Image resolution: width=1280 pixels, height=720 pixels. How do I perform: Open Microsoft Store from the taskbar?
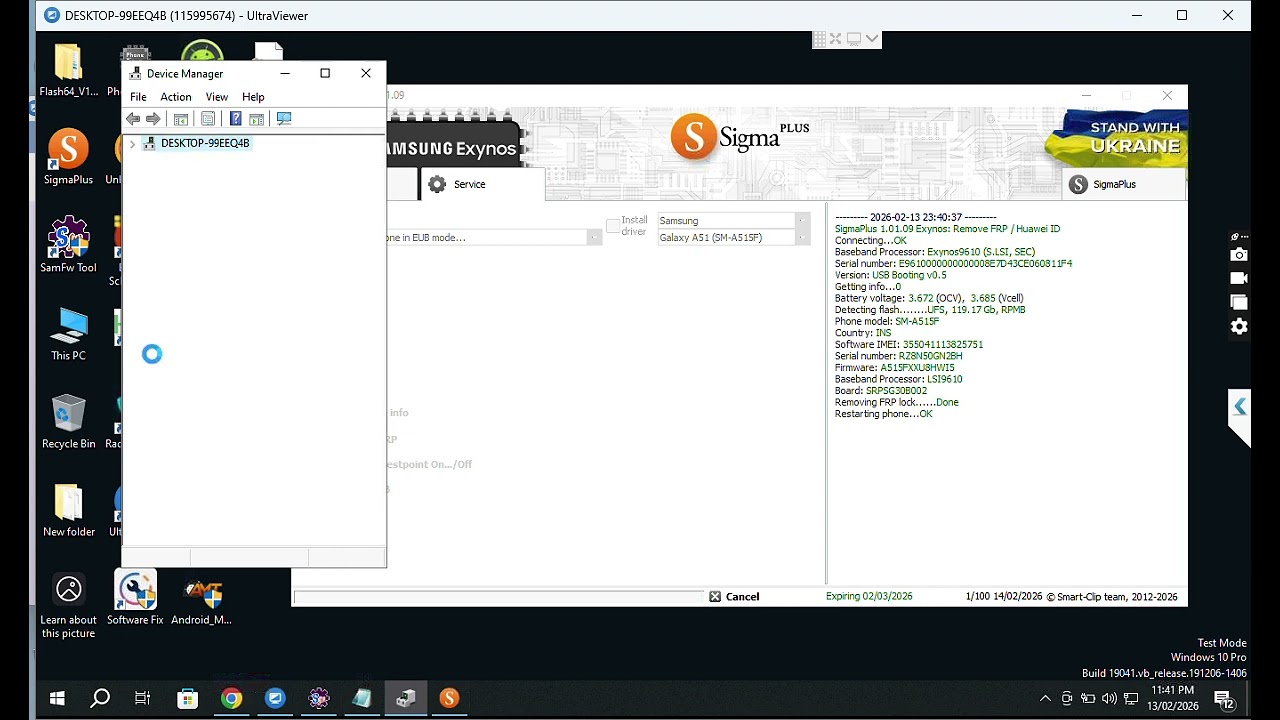click(187, 698)
